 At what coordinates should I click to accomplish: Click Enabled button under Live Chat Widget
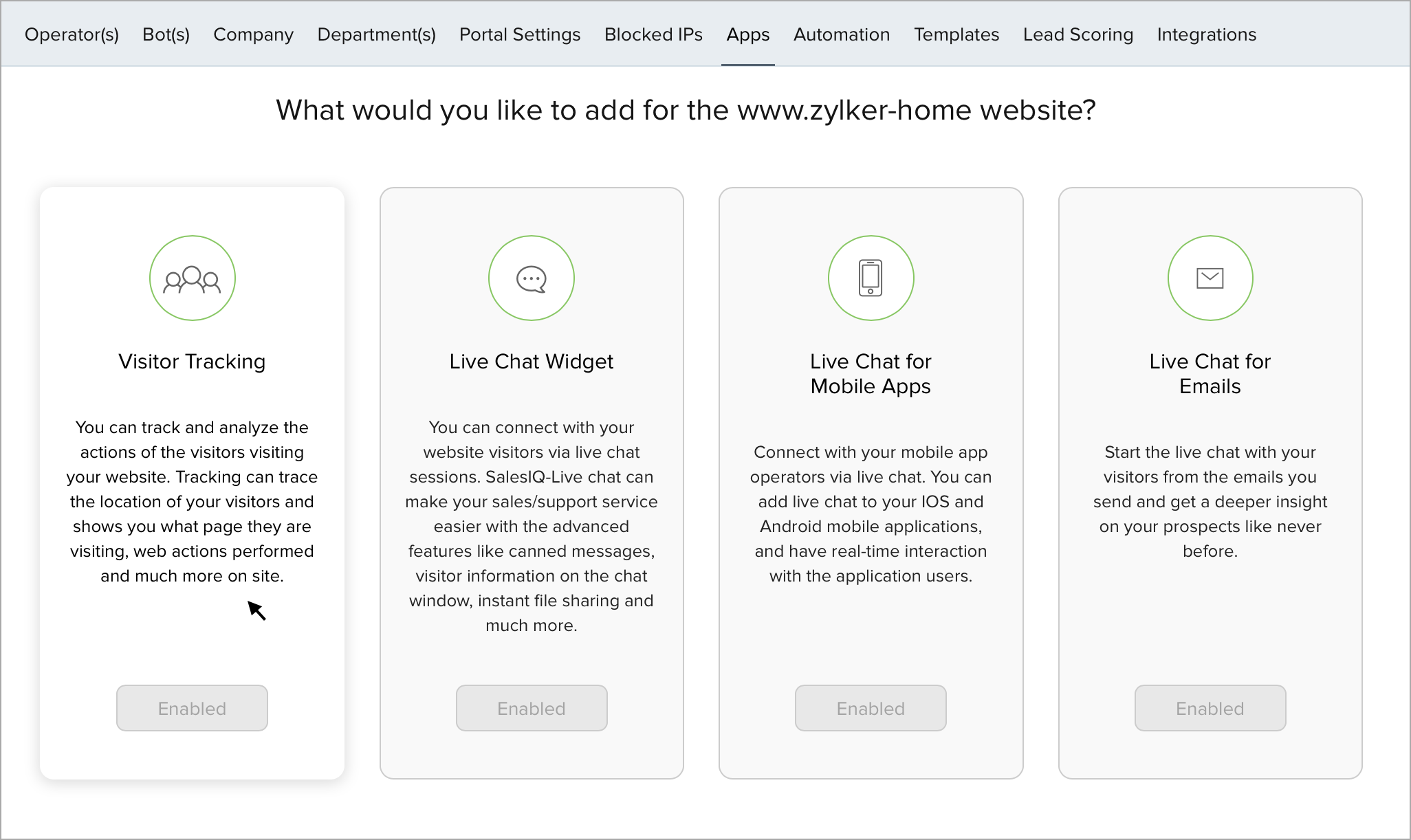(x=532, y=708)
